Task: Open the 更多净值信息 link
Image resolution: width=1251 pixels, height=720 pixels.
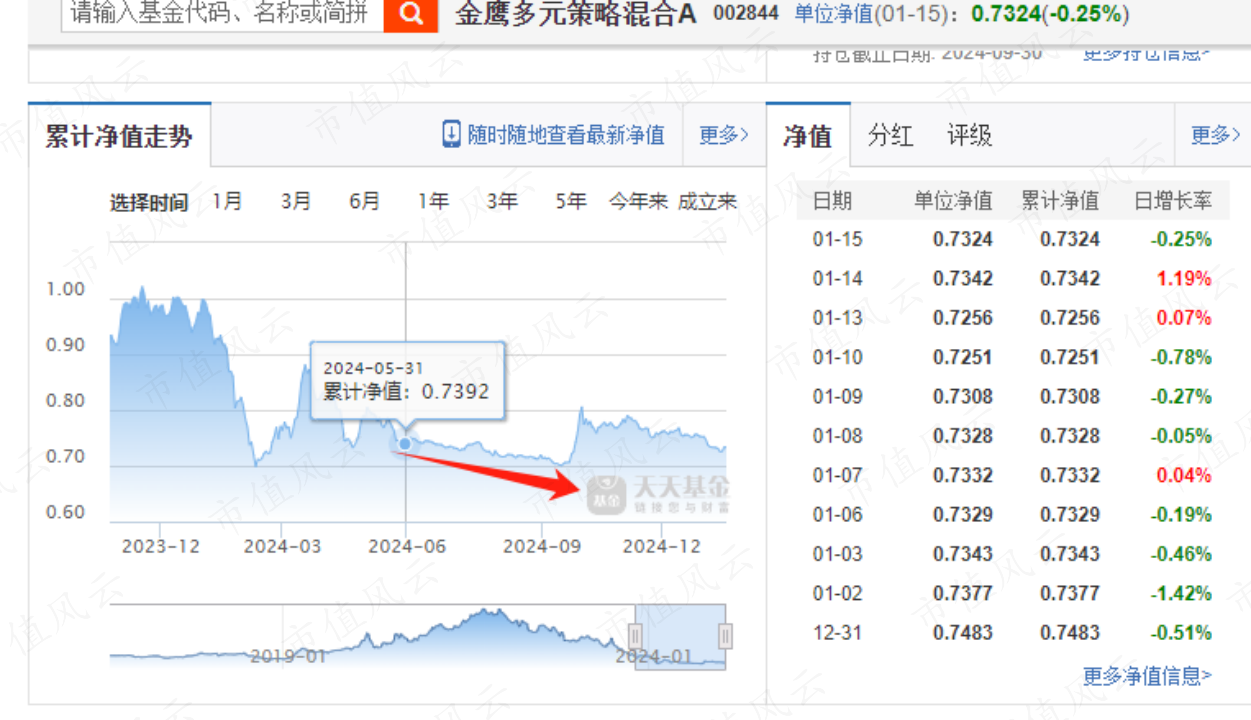Action: 1148,676
